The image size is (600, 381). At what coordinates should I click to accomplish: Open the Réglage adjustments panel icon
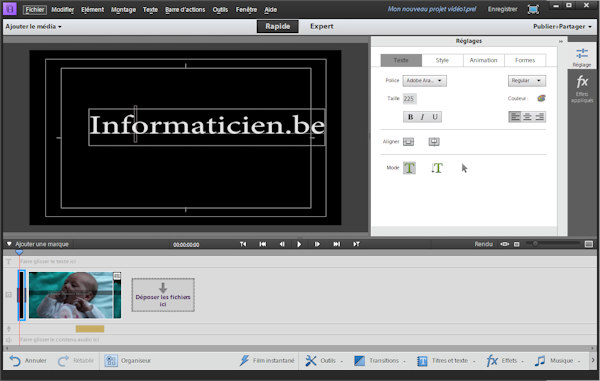tap(582, 57)
